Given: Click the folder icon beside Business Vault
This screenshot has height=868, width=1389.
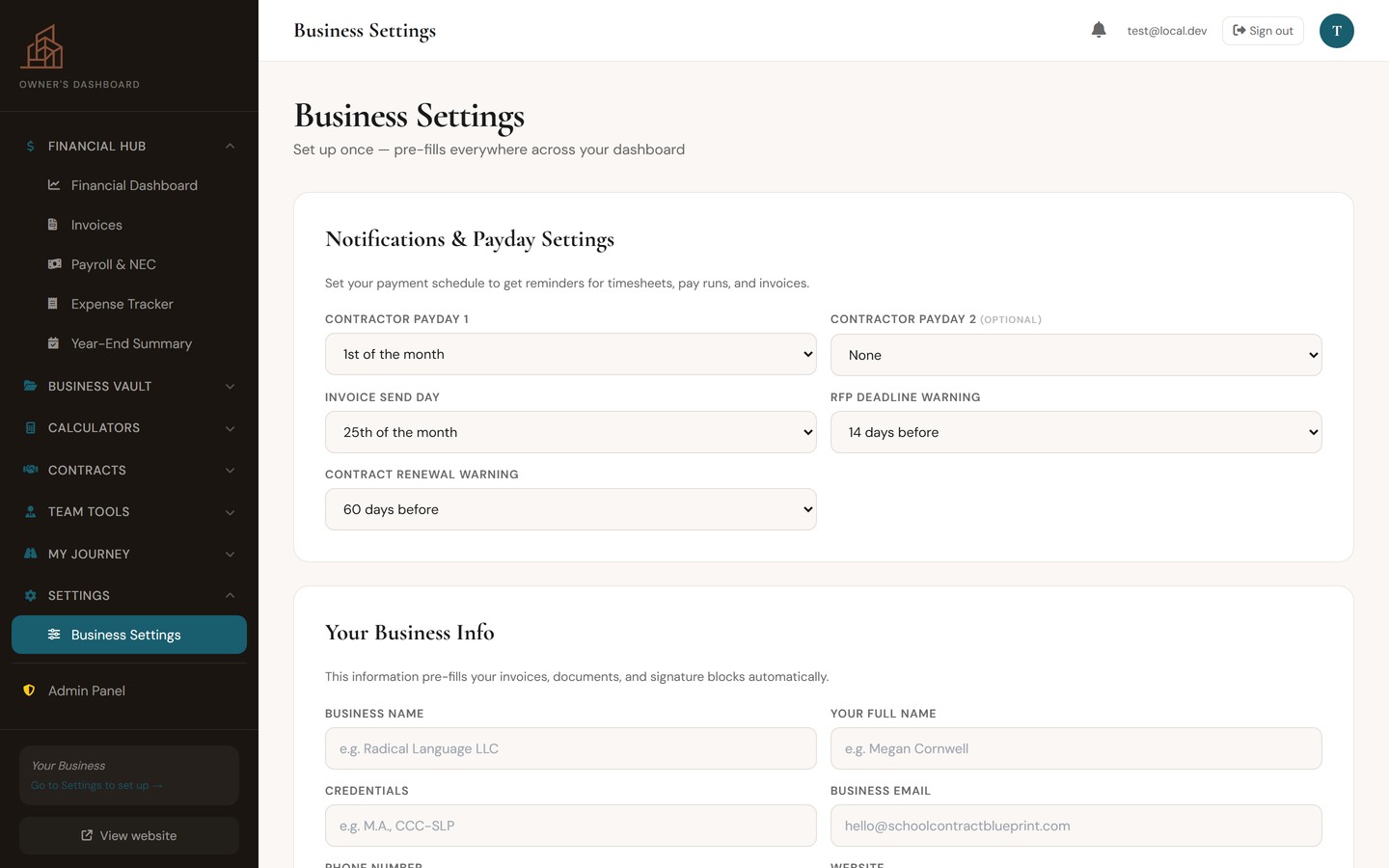Looking at the screenshot, I should pyautogui.click(x=30, y=386).
